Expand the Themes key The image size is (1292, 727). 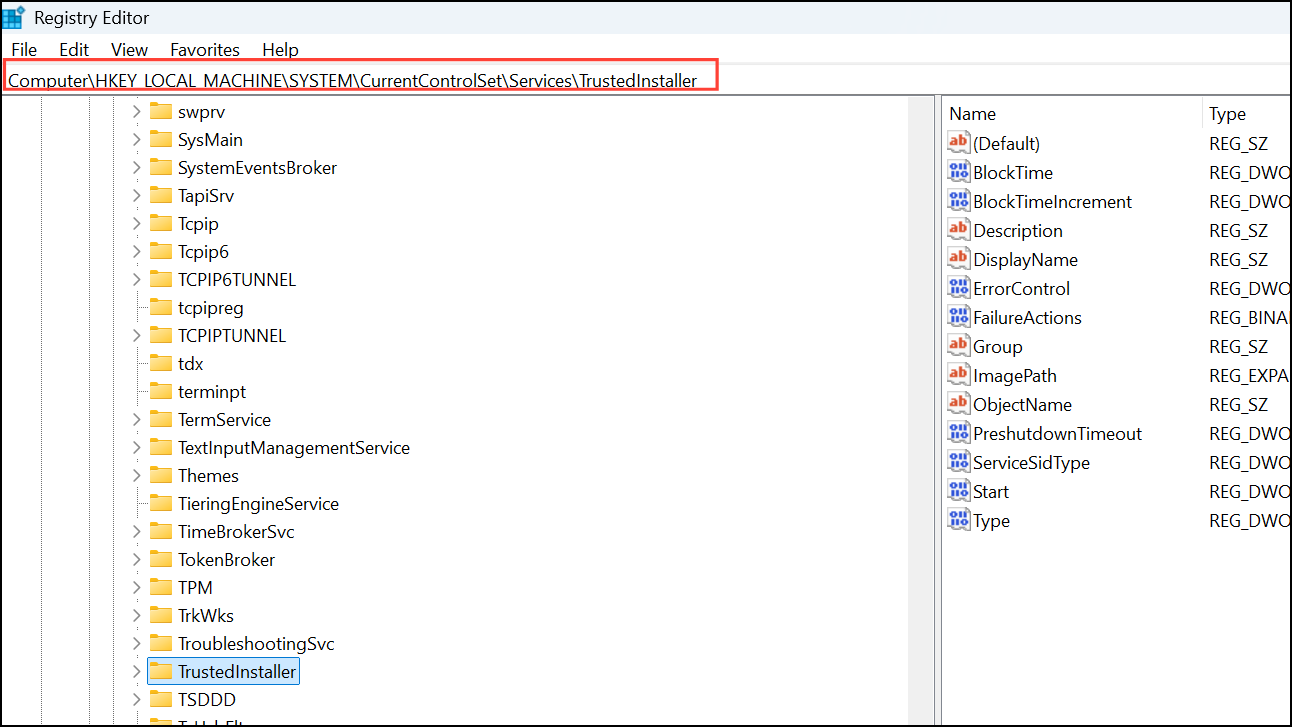coord(137,476)
